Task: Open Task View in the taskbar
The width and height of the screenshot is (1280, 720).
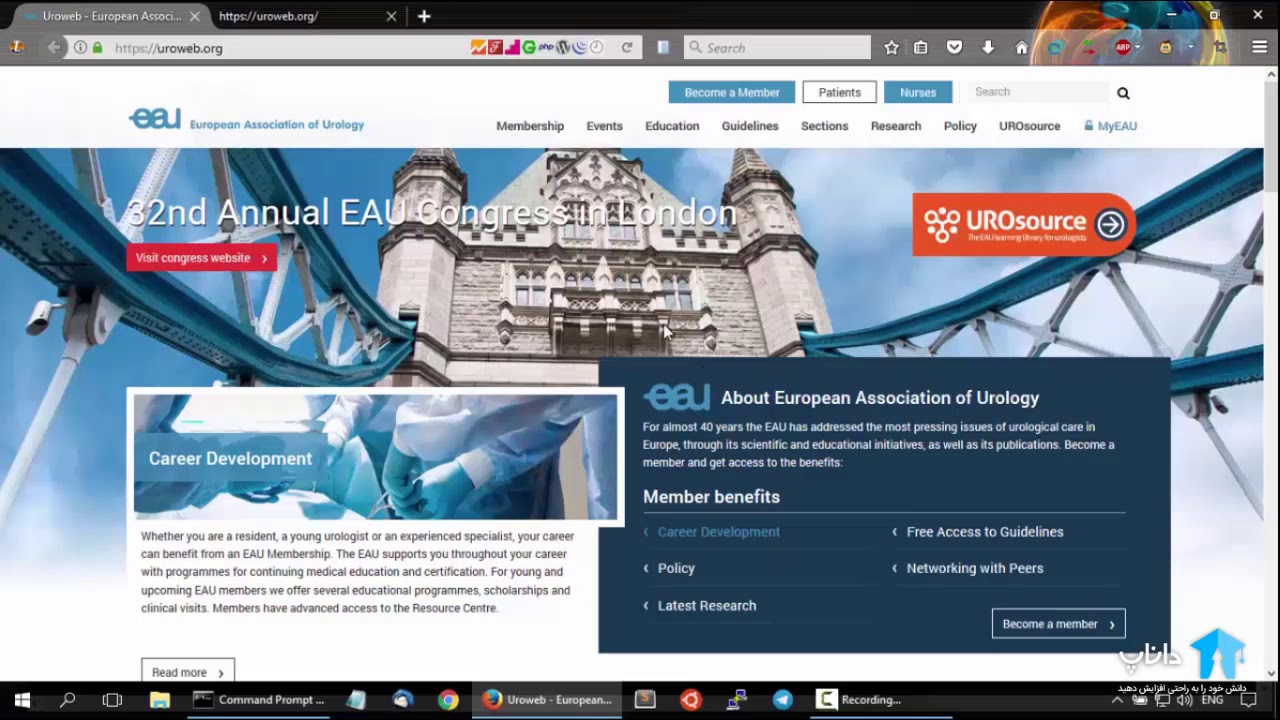Action: coord(112,700)
